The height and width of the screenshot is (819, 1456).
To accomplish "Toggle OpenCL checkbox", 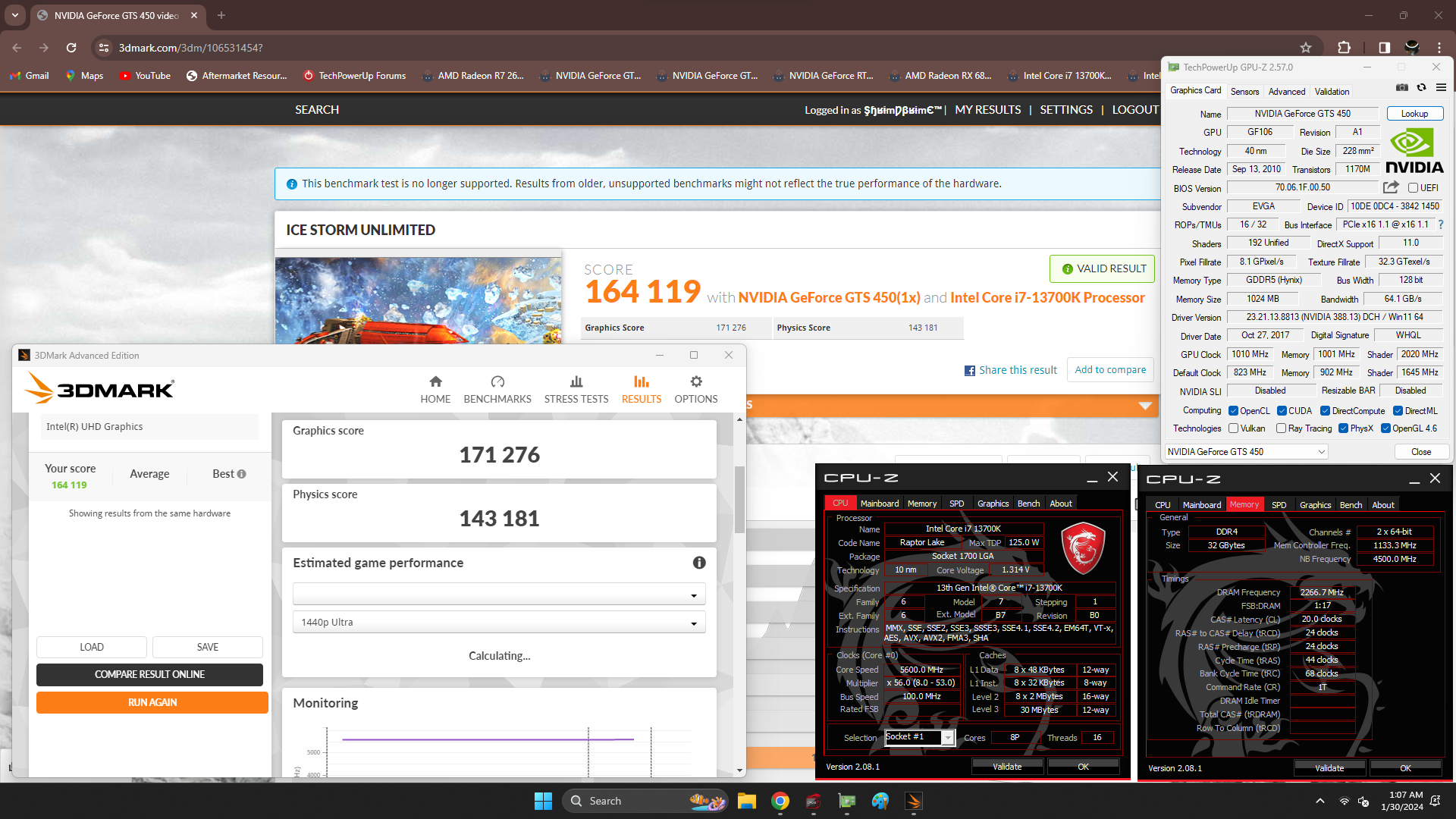I will pyautogui.click(x=1234, y=411).
